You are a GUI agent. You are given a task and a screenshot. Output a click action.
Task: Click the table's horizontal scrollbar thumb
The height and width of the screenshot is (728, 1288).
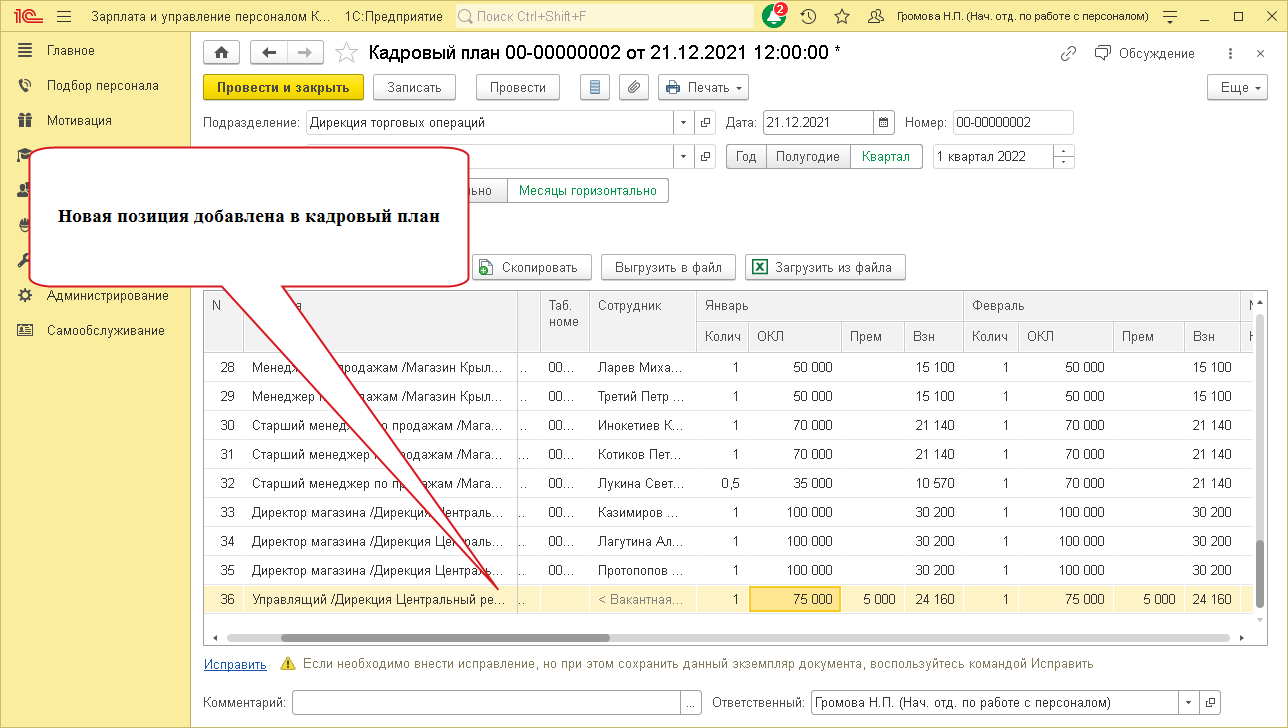445,637
